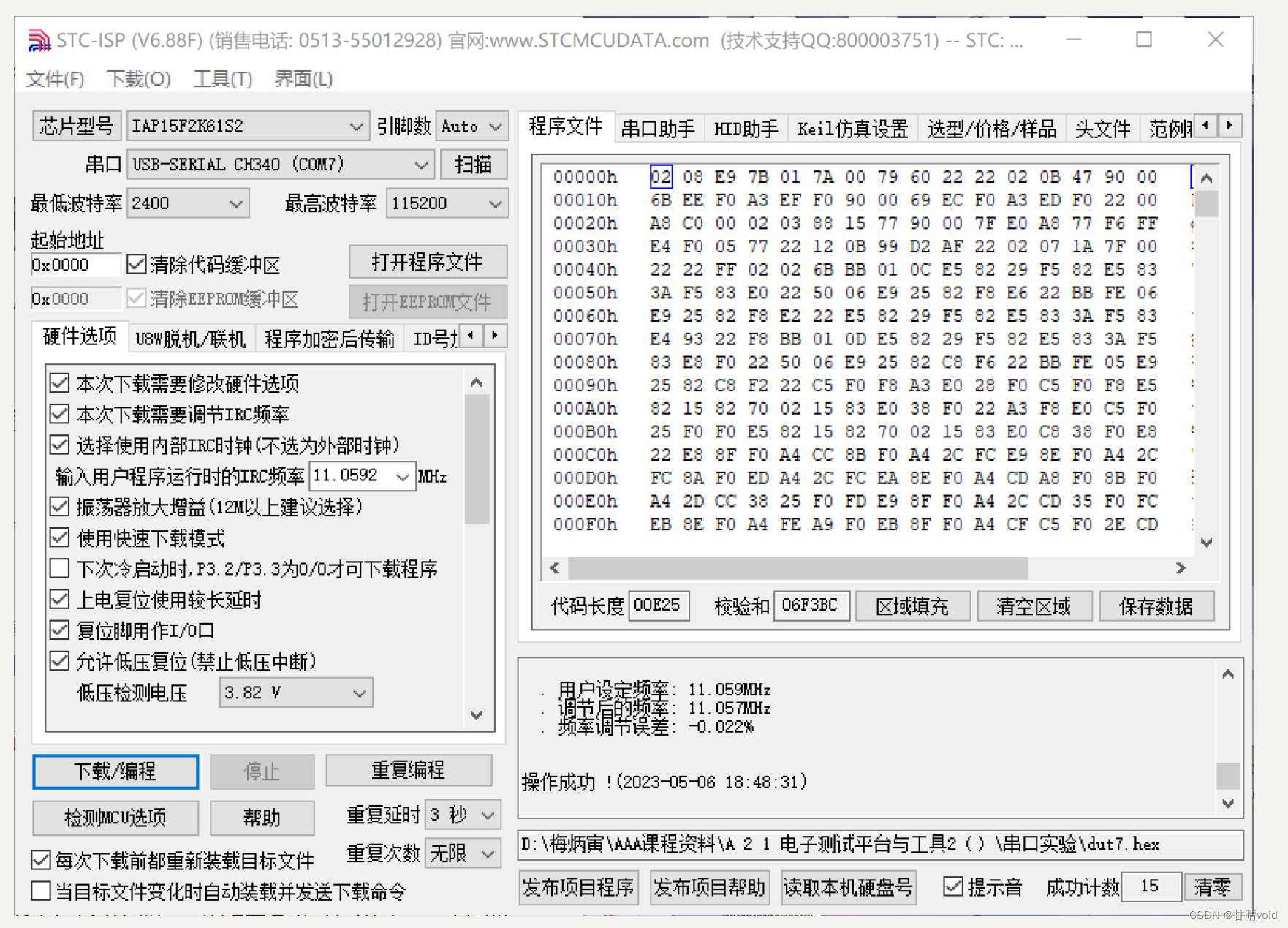Screen dimensions: 1288x928
Task: Click hex view horizontal scroll right arrow
Action: coord(1181,567)
